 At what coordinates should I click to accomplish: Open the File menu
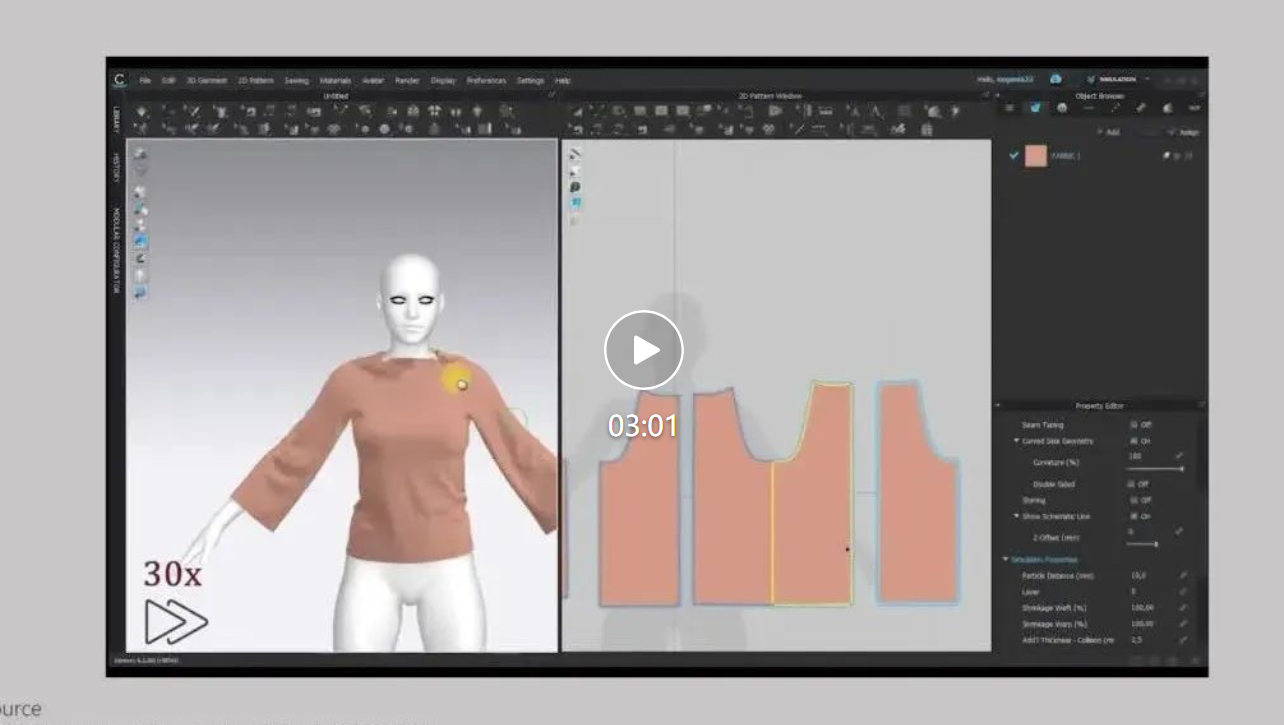point(146,80)
